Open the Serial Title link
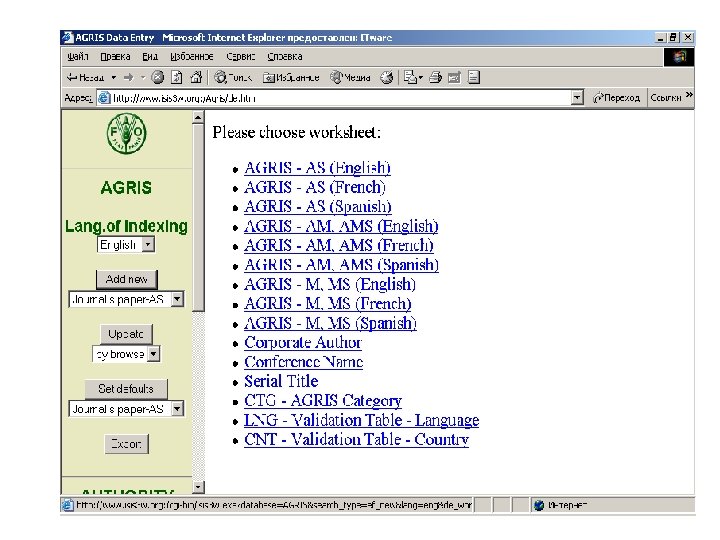 (x=281, y=381)
